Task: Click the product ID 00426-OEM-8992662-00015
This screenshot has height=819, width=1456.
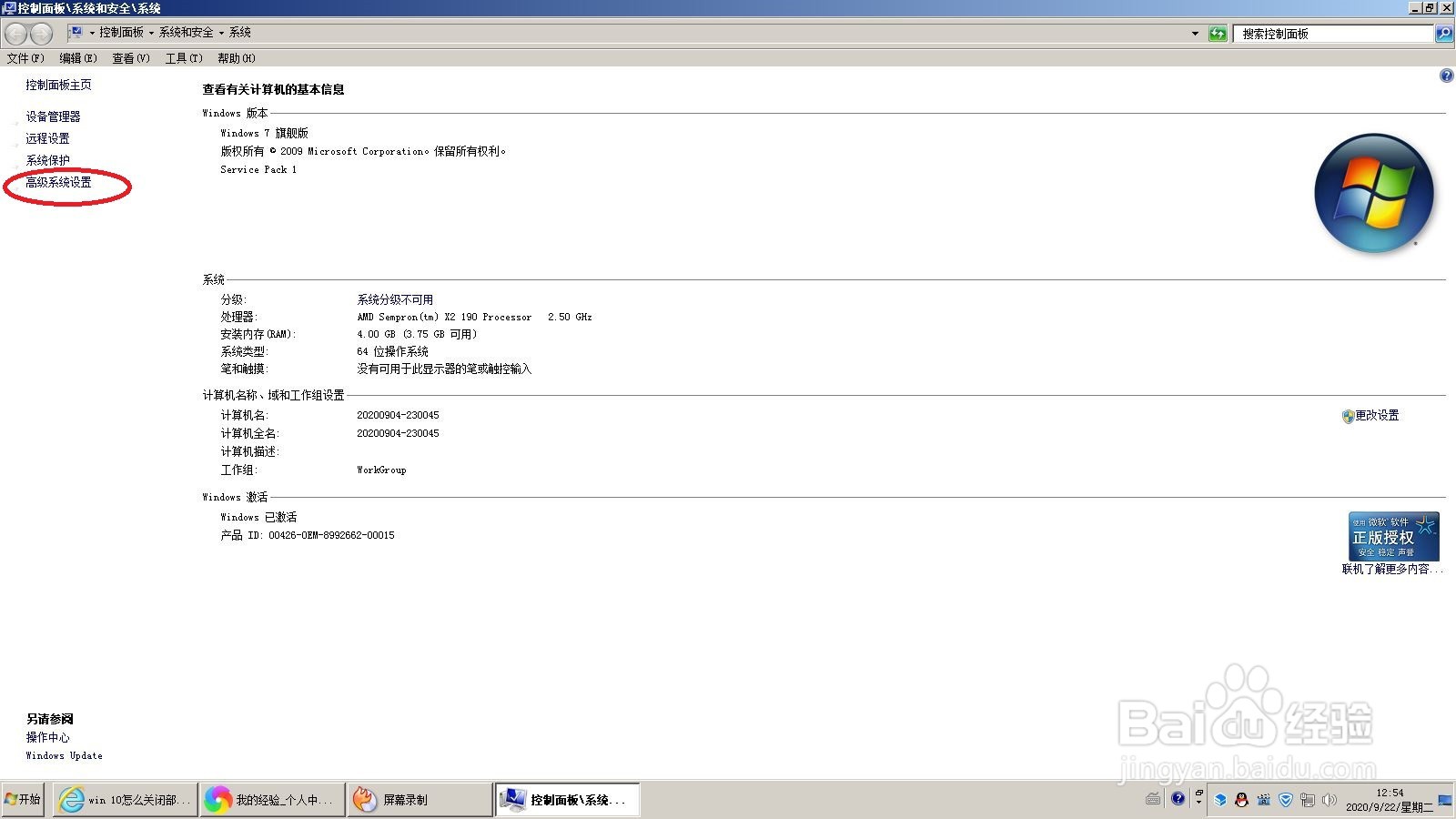Action: point(331,535)
